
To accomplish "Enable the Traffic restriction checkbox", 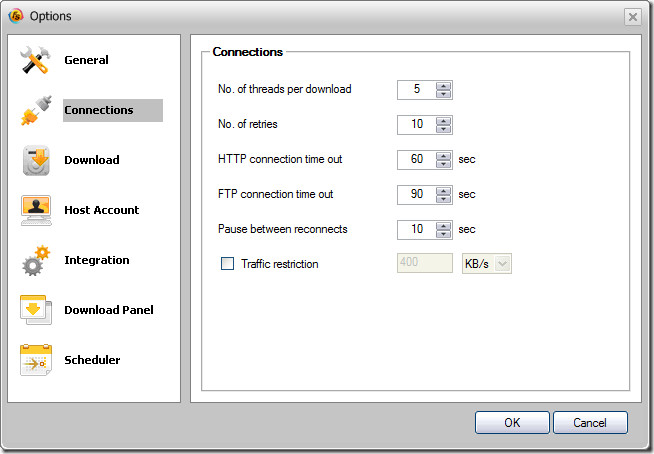I will (x=227, y=264).
